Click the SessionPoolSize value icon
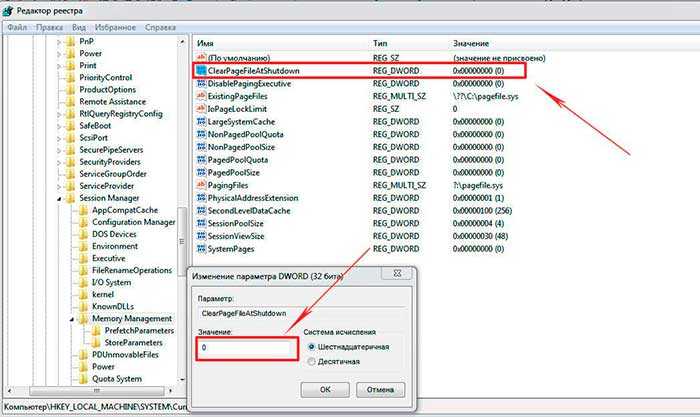Viewport: 700px width, 417px height. point(201,223)
